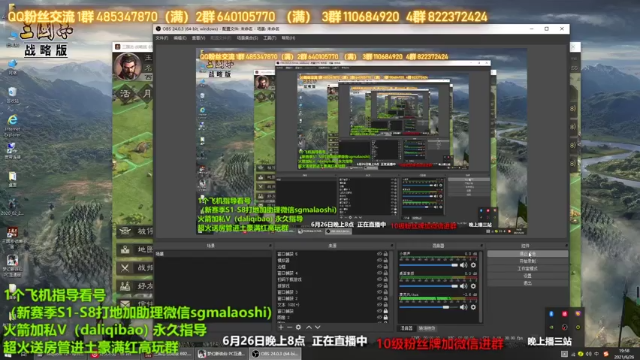This screenshot has width=640, height=360.
Task: Toggle visibility eye for 窗口捕获 4 source
Action: point(379,273)
